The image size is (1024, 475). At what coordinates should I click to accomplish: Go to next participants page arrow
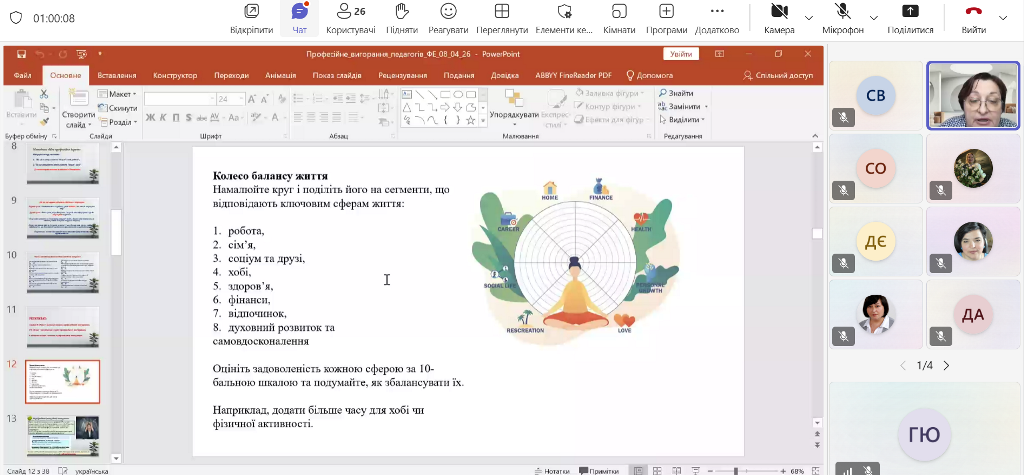coord(946,365)
